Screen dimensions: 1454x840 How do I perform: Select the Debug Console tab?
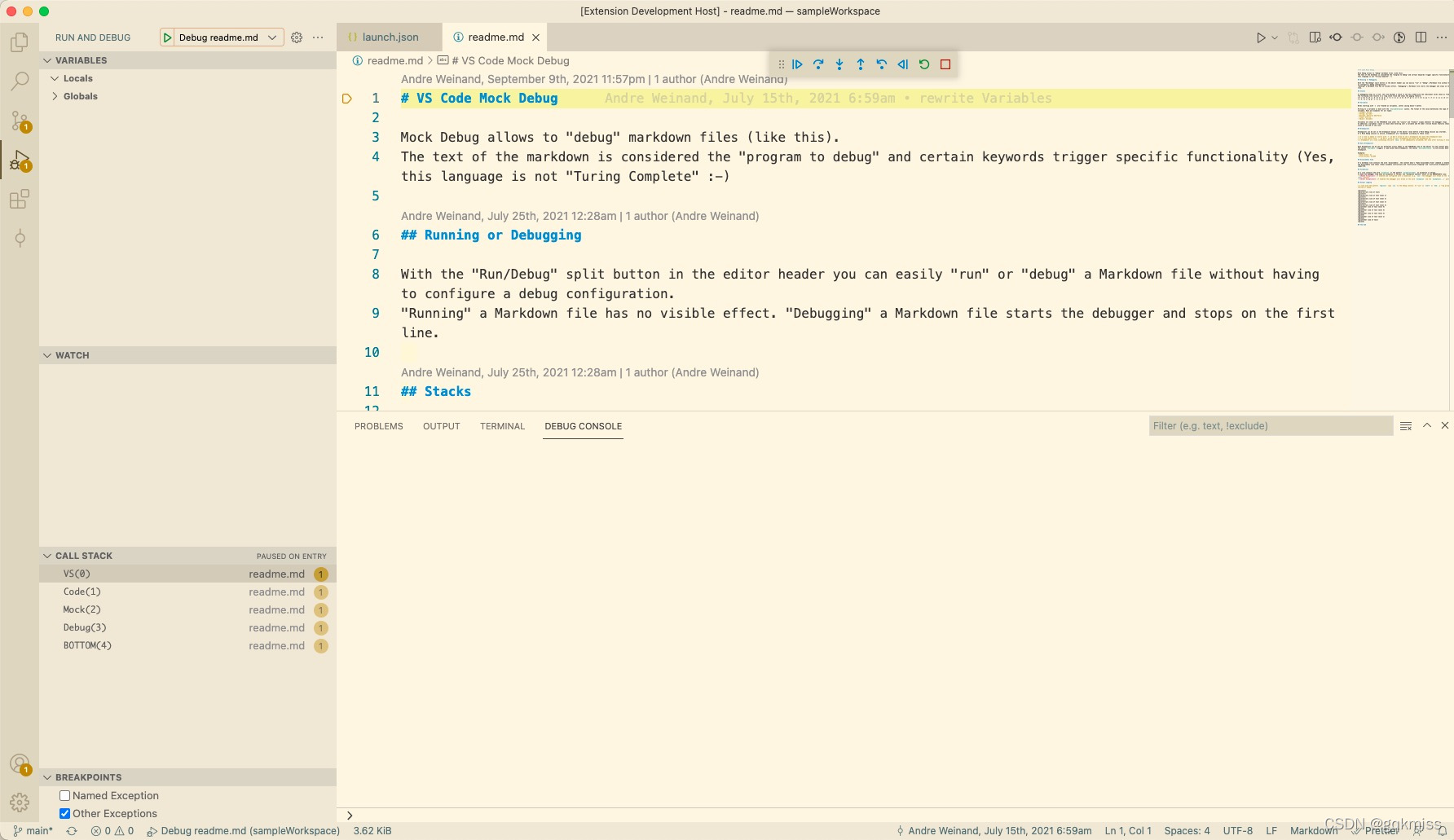584,426
